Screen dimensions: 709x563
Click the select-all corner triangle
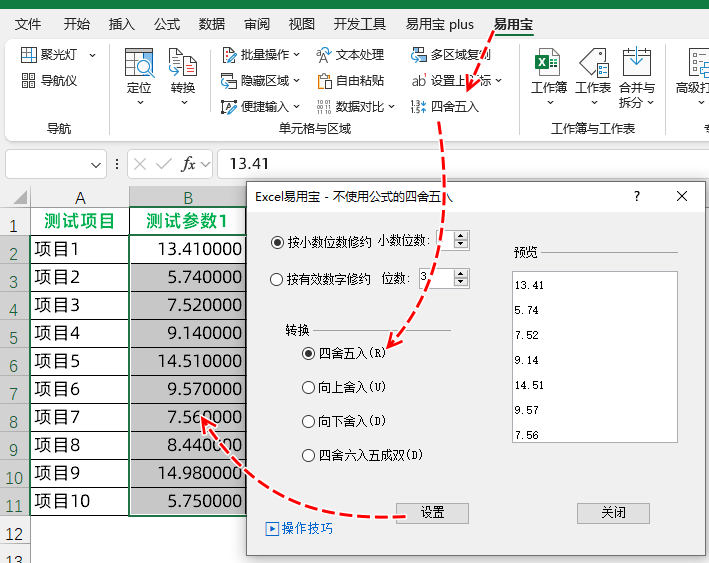click(20, 198)
